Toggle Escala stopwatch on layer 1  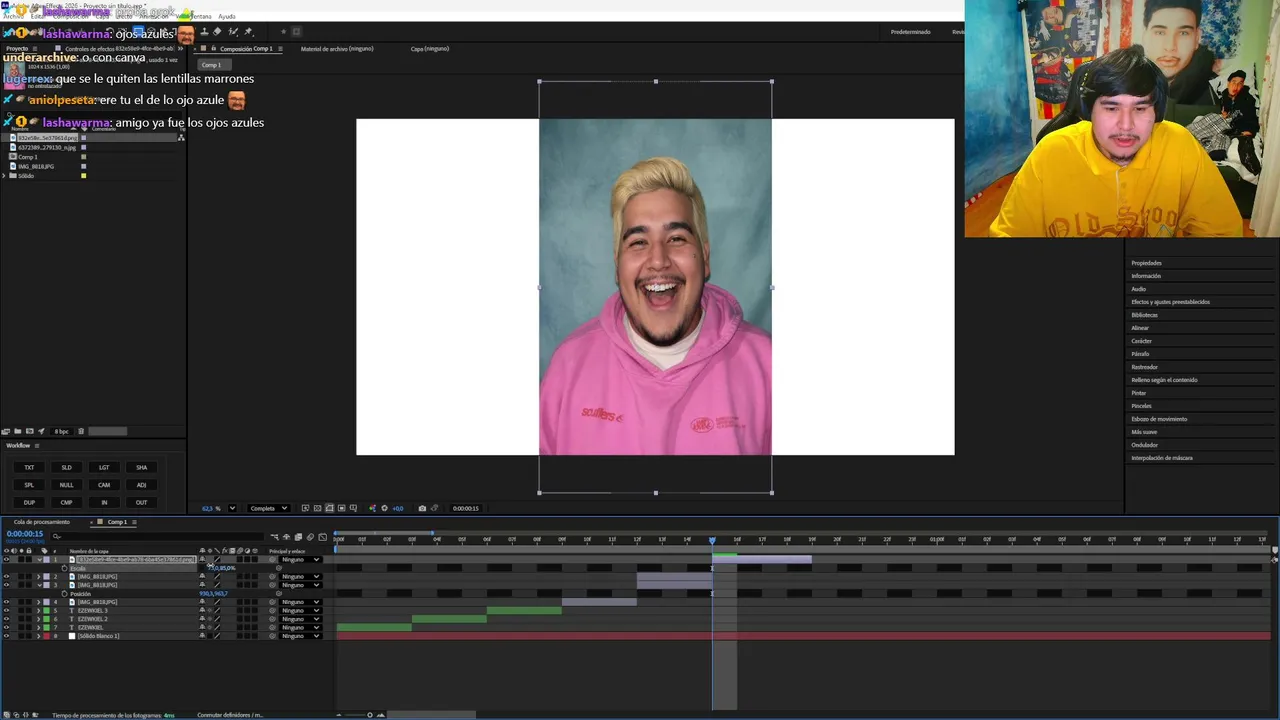[64, 568]
